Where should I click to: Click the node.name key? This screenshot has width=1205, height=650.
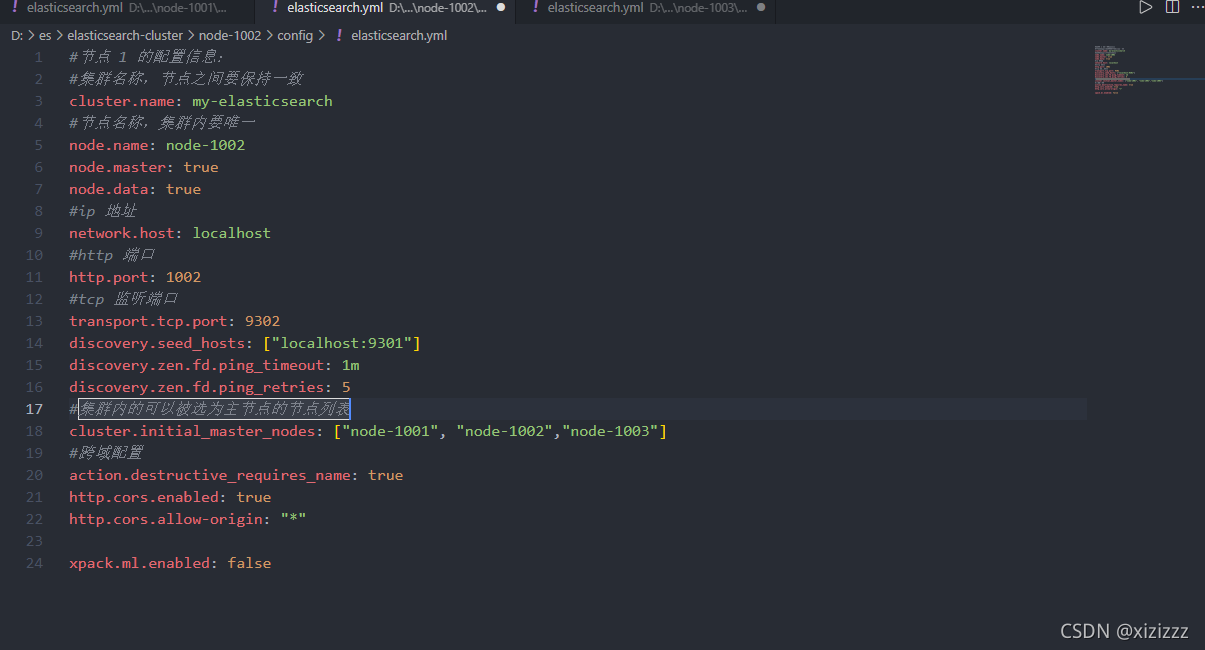coord(109,145)
